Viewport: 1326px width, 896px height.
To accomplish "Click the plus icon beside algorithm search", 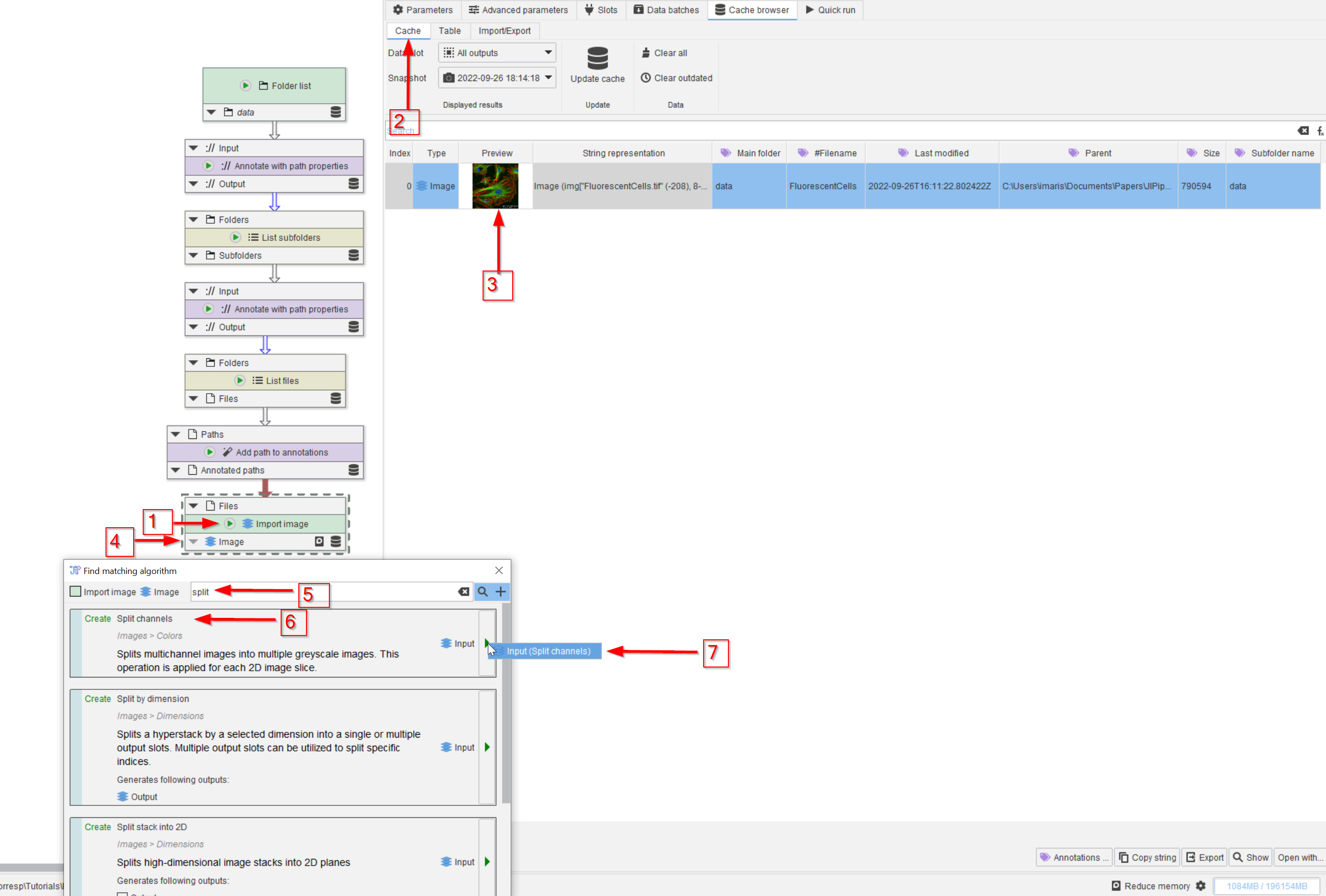I will click(x=500, y=592).
